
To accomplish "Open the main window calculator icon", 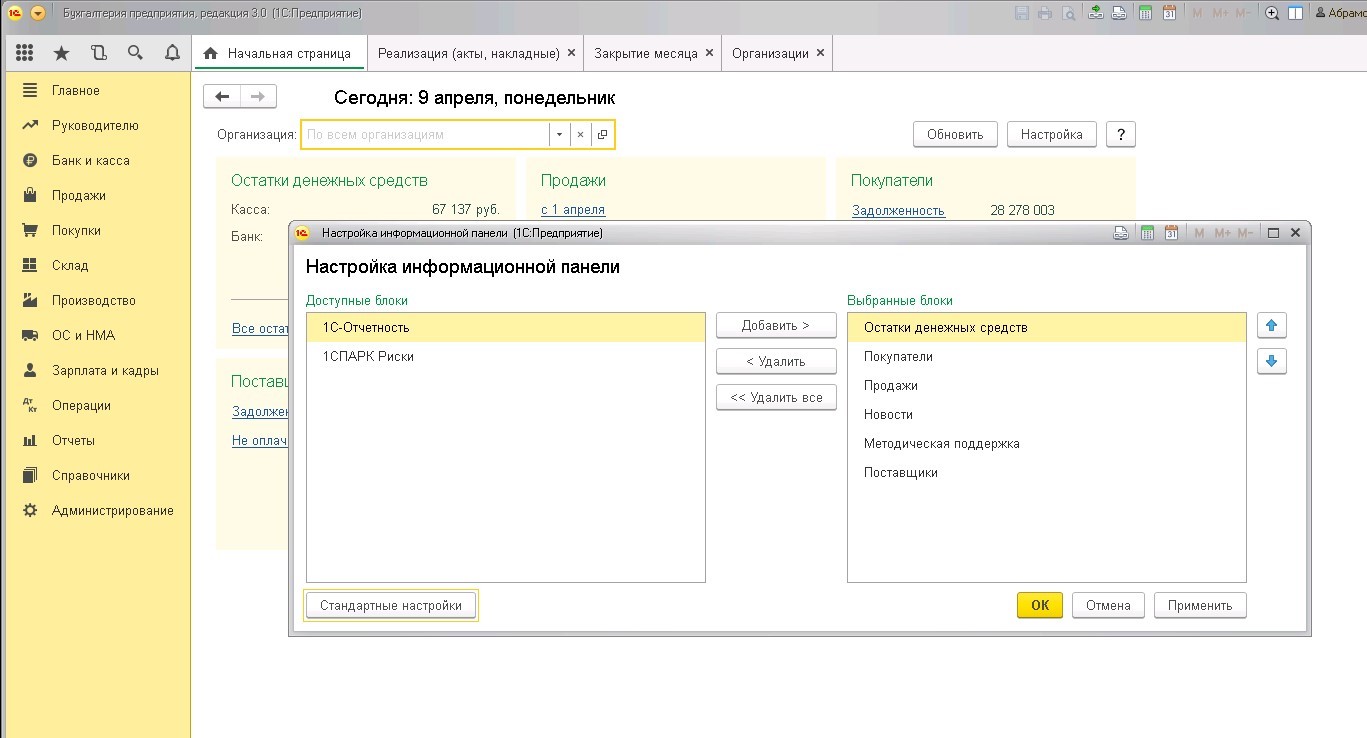I will click(1145, 13).
